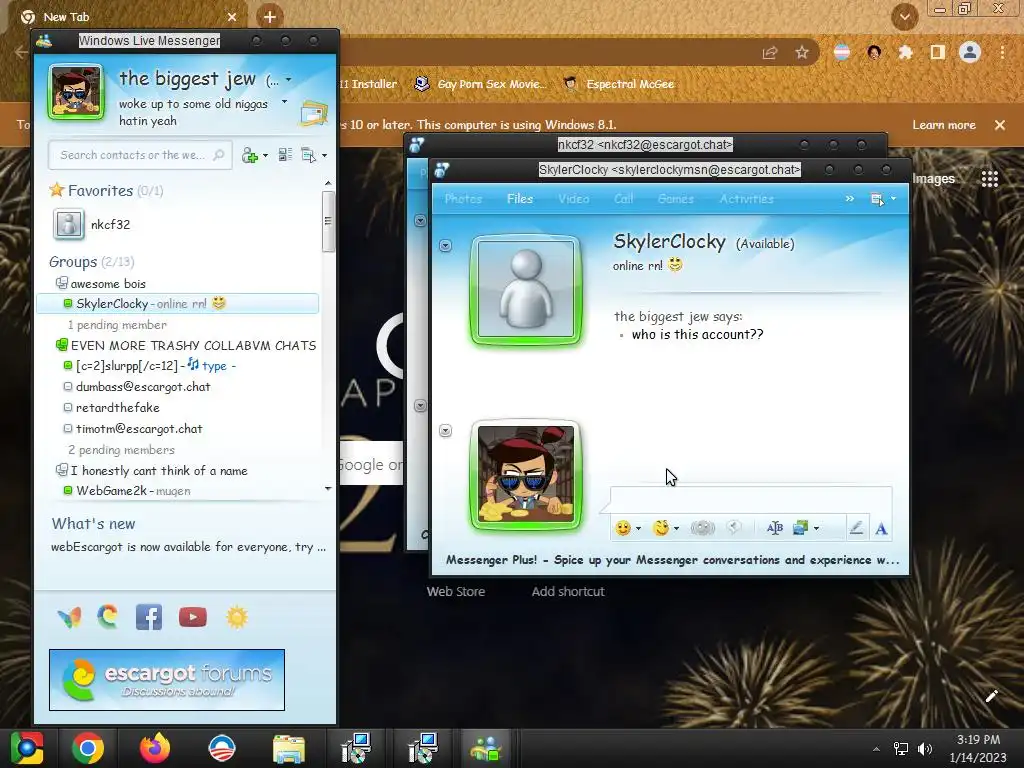This screenshot has width=1024, height=768.
Task: Open the Call tab in chat window
Action: pyautogui.click(x=624, y=199)
